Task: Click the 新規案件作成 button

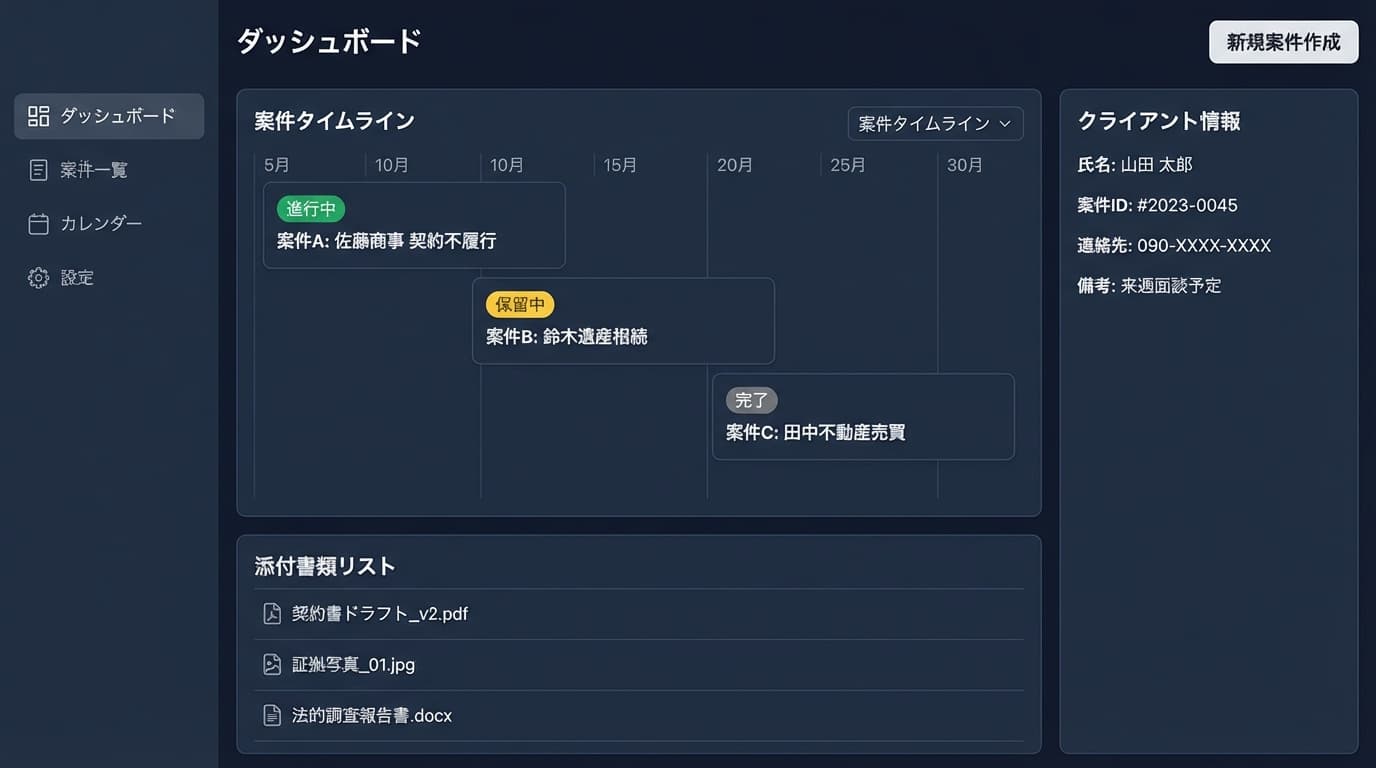Action: point(1283,42)
